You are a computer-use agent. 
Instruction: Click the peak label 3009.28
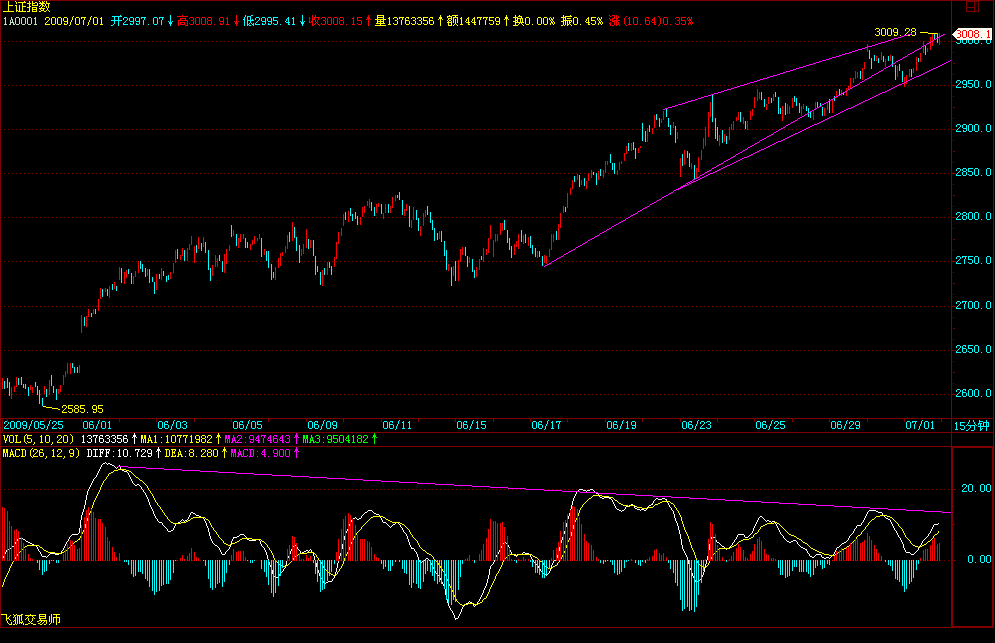[x=895, y=32]
